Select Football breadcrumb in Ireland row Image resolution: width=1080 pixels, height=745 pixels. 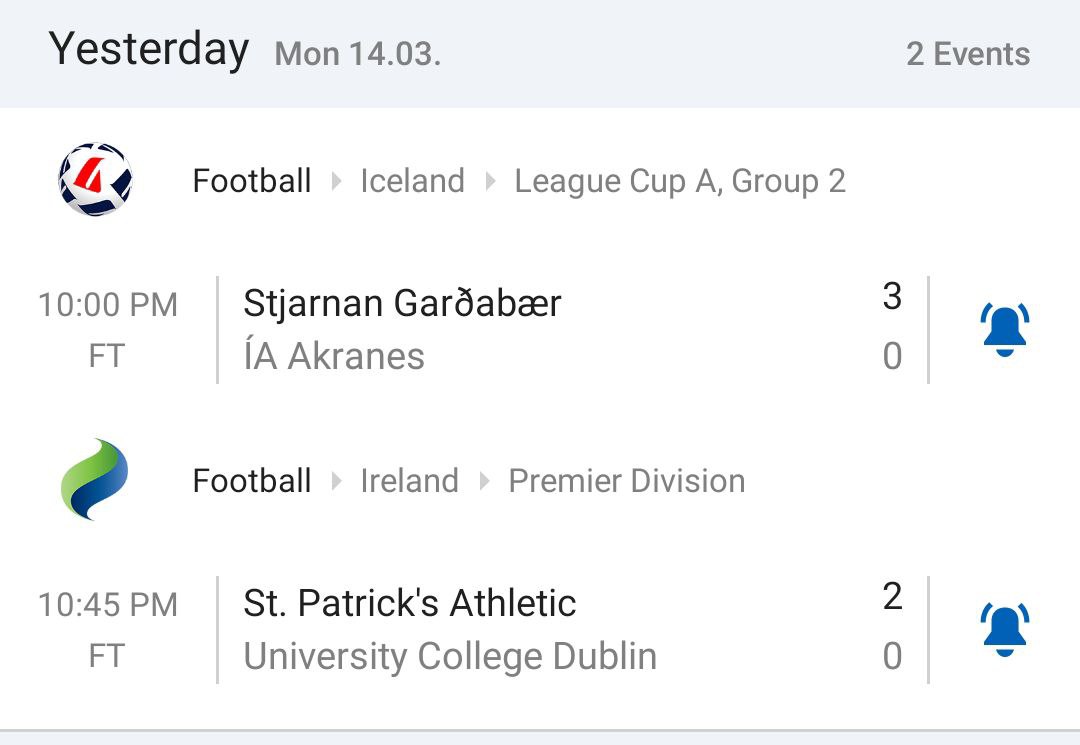(252, 481)
